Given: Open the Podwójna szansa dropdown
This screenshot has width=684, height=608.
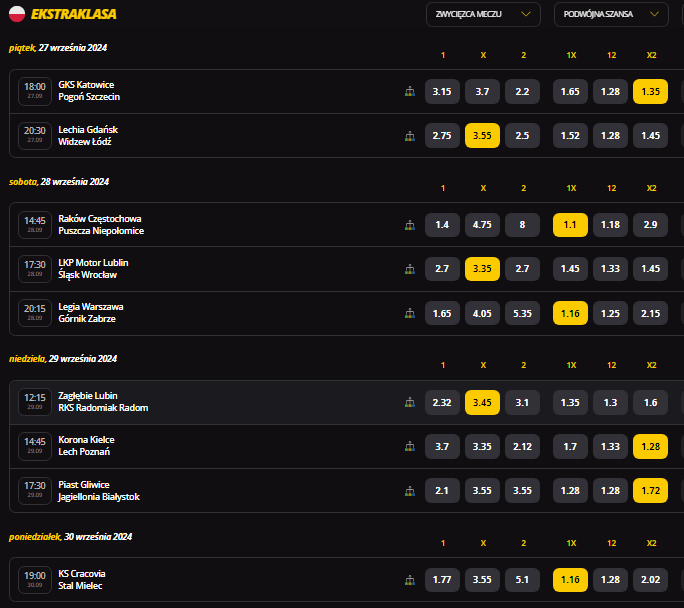Looking at the screenshot, I should pos(614,14).
